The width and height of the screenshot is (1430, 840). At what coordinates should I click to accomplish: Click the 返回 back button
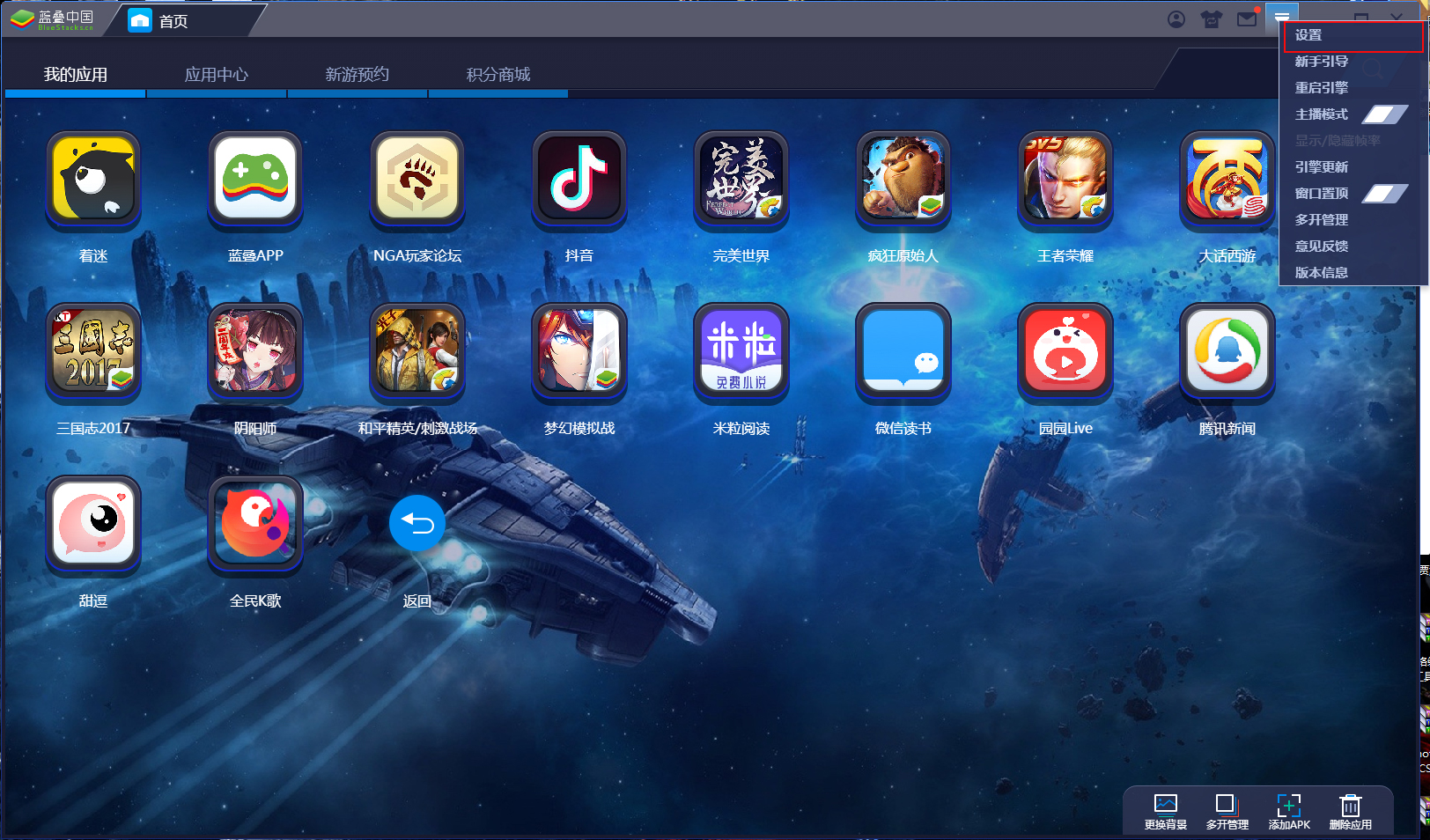pos(417,522)
